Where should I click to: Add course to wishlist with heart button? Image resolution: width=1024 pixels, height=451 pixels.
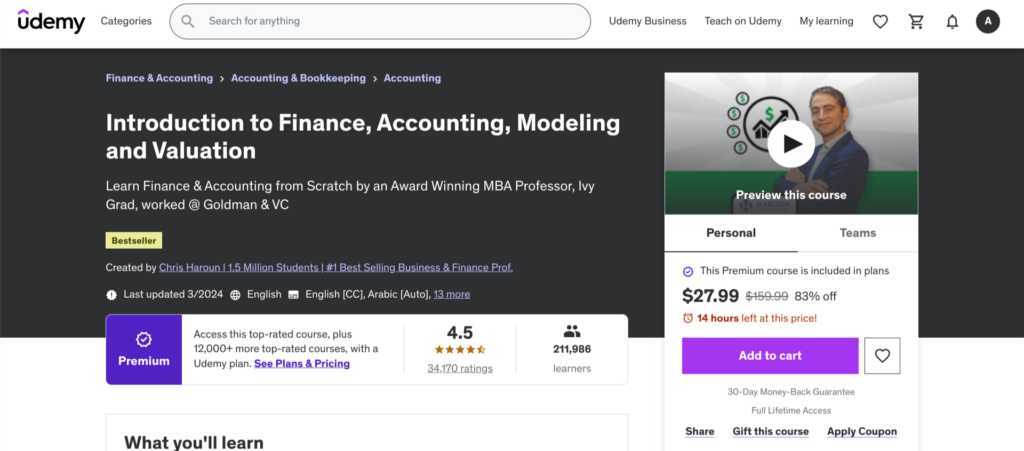click(882, 355)
